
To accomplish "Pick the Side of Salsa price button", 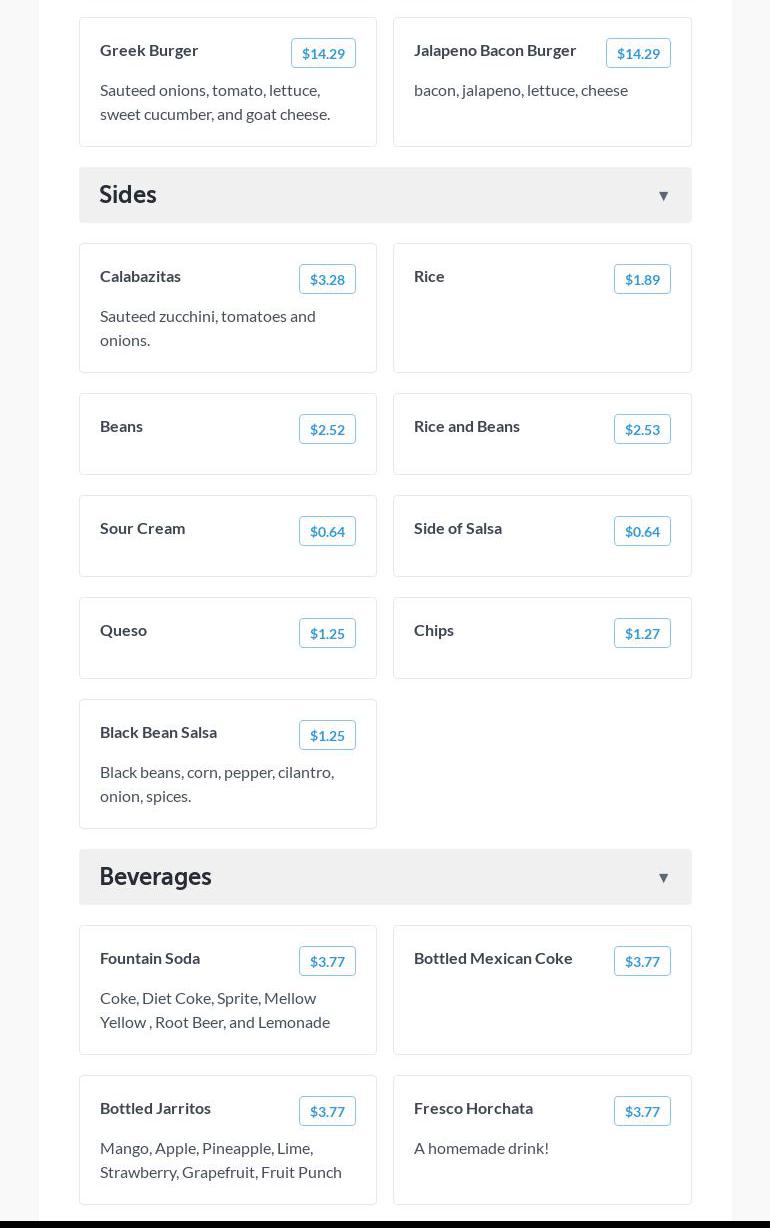I will click(642, 532).
